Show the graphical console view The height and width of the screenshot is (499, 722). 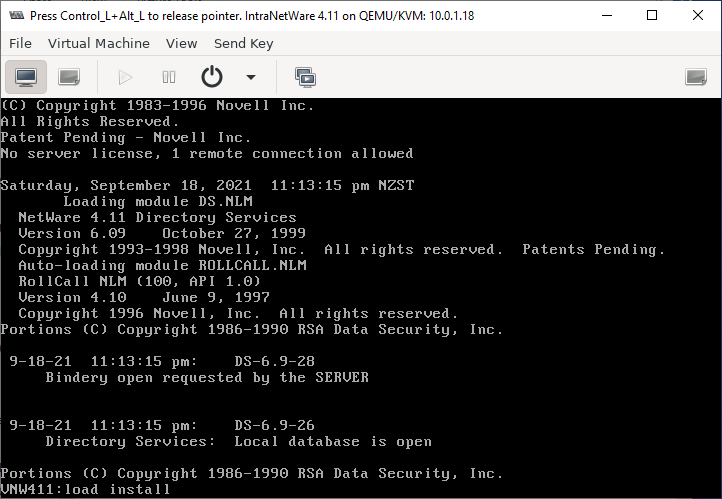coord(26,77)
